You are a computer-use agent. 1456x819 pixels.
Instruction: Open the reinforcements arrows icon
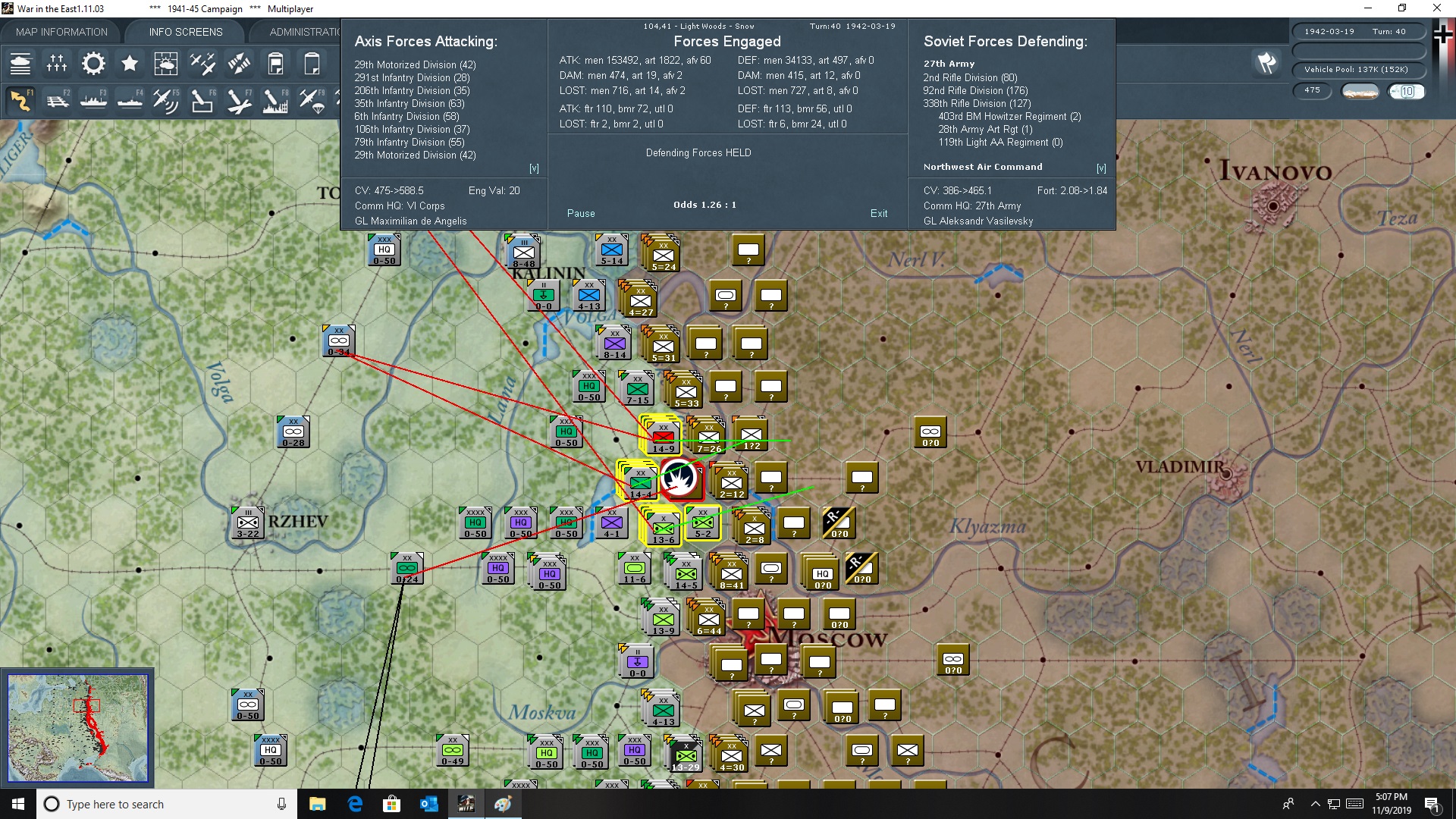[239, 64]
